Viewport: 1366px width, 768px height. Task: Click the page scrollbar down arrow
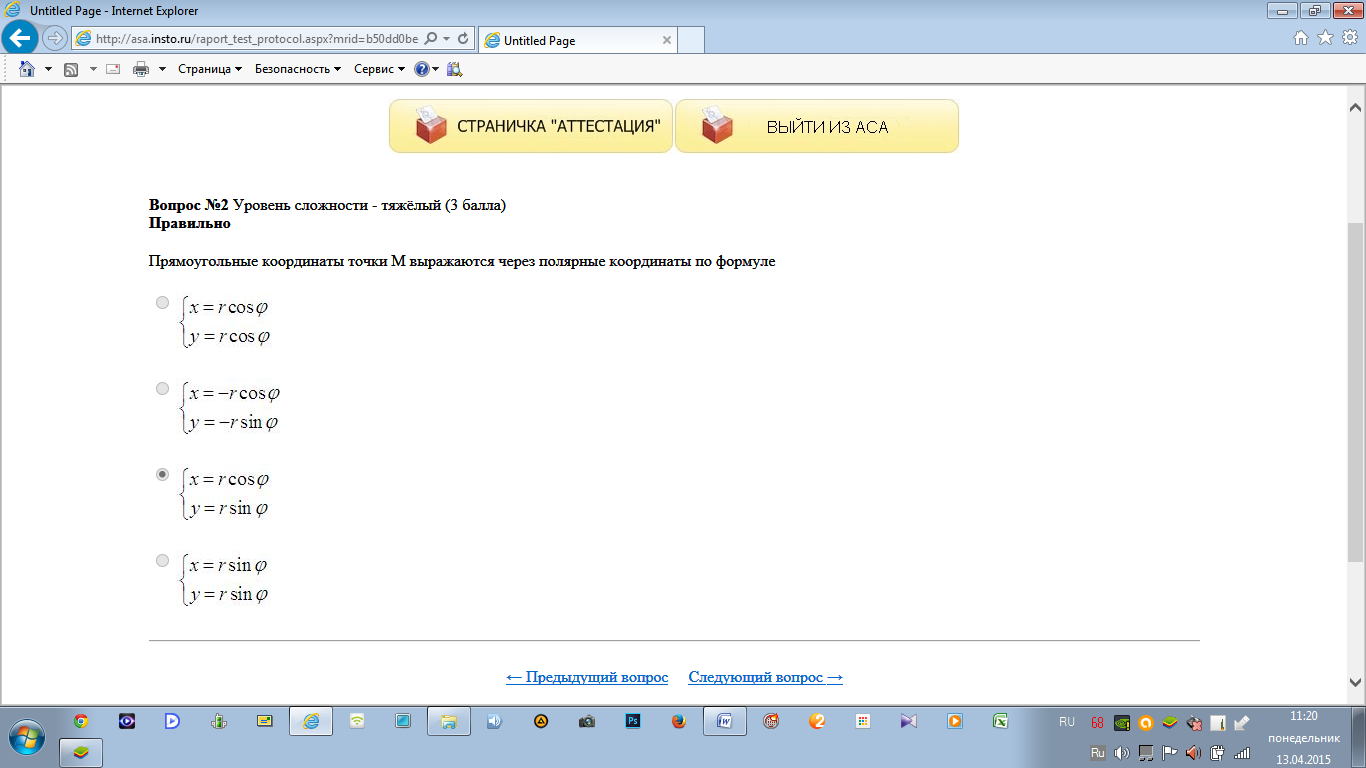[x=1356, y=682]
